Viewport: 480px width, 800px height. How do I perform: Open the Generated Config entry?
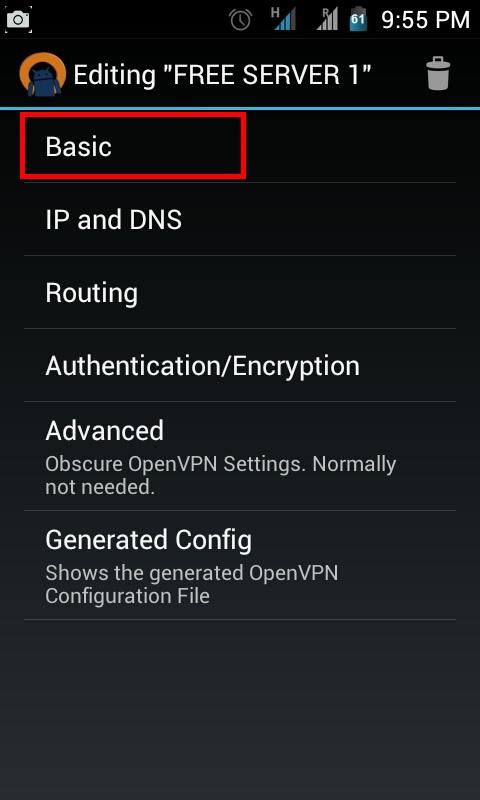coord(240,565)
